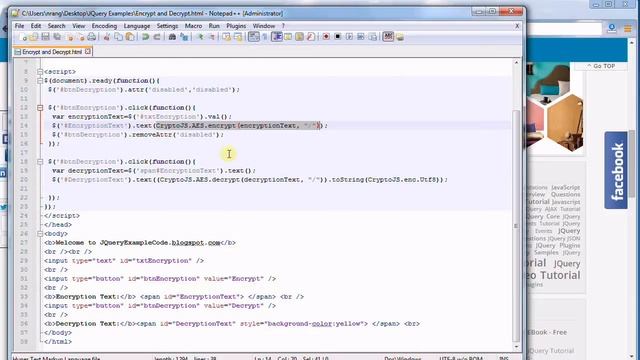Image resolution: width=640 pixels, height=360 pixels.
Task: Toggle the indent guide toolbar button
Action: pos(277,37)
